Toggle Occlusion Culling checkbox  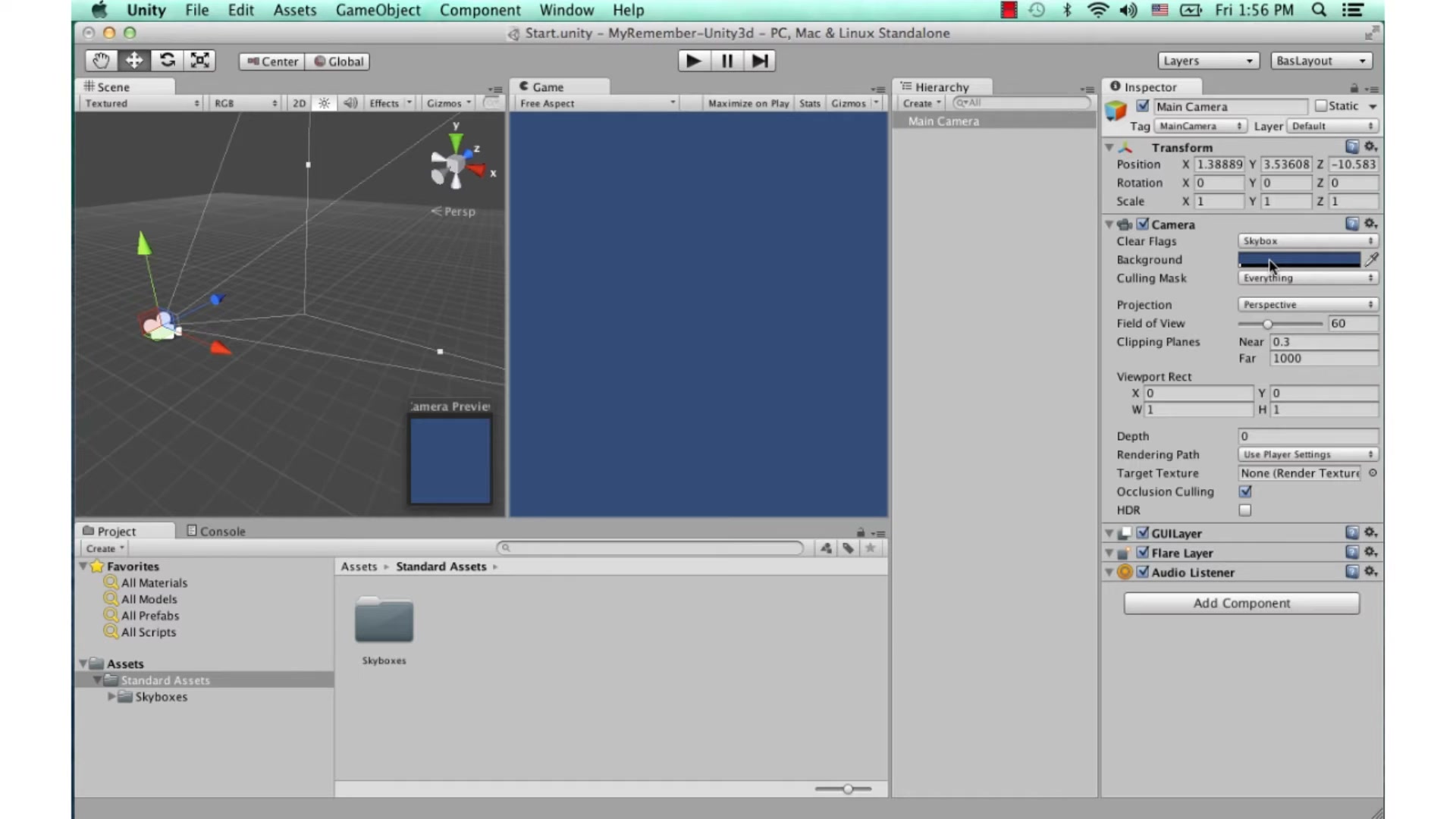[1245, 492]
